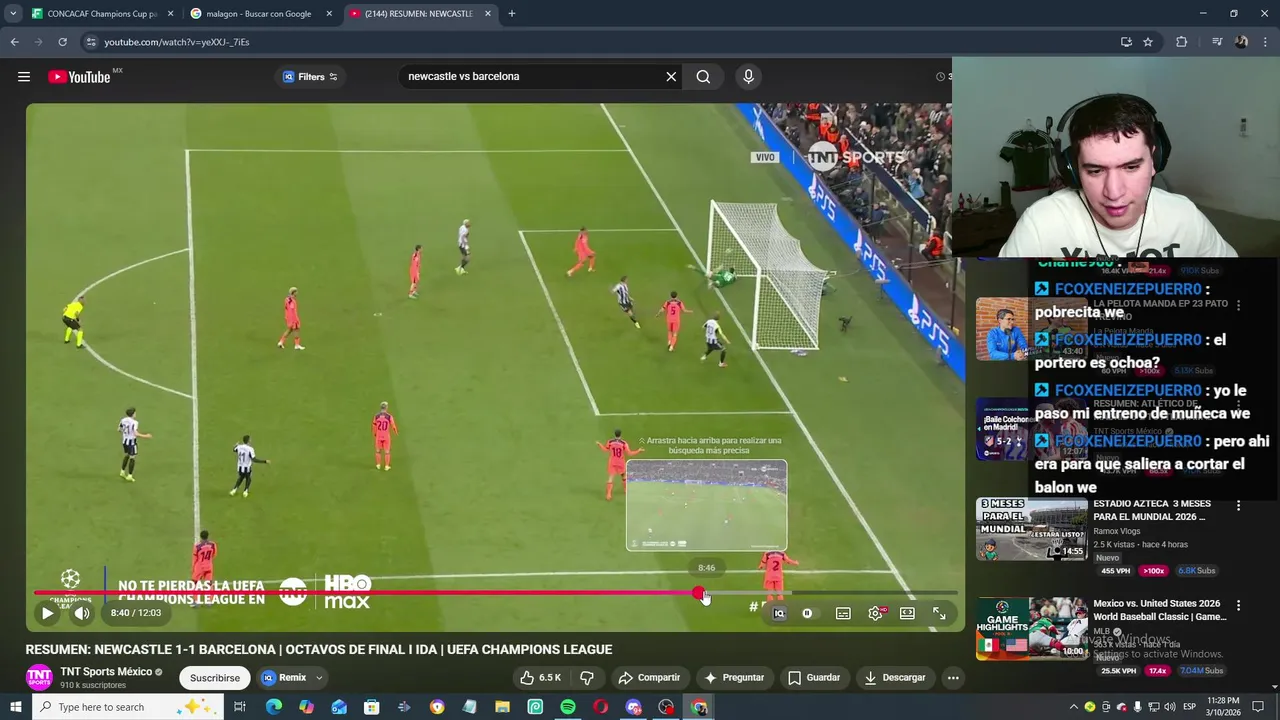The width and height of the screenshot is (1280, 720).
Task: Open more actions three-dot menu under video
Action: pyautogui.click(x=953, y=677)
